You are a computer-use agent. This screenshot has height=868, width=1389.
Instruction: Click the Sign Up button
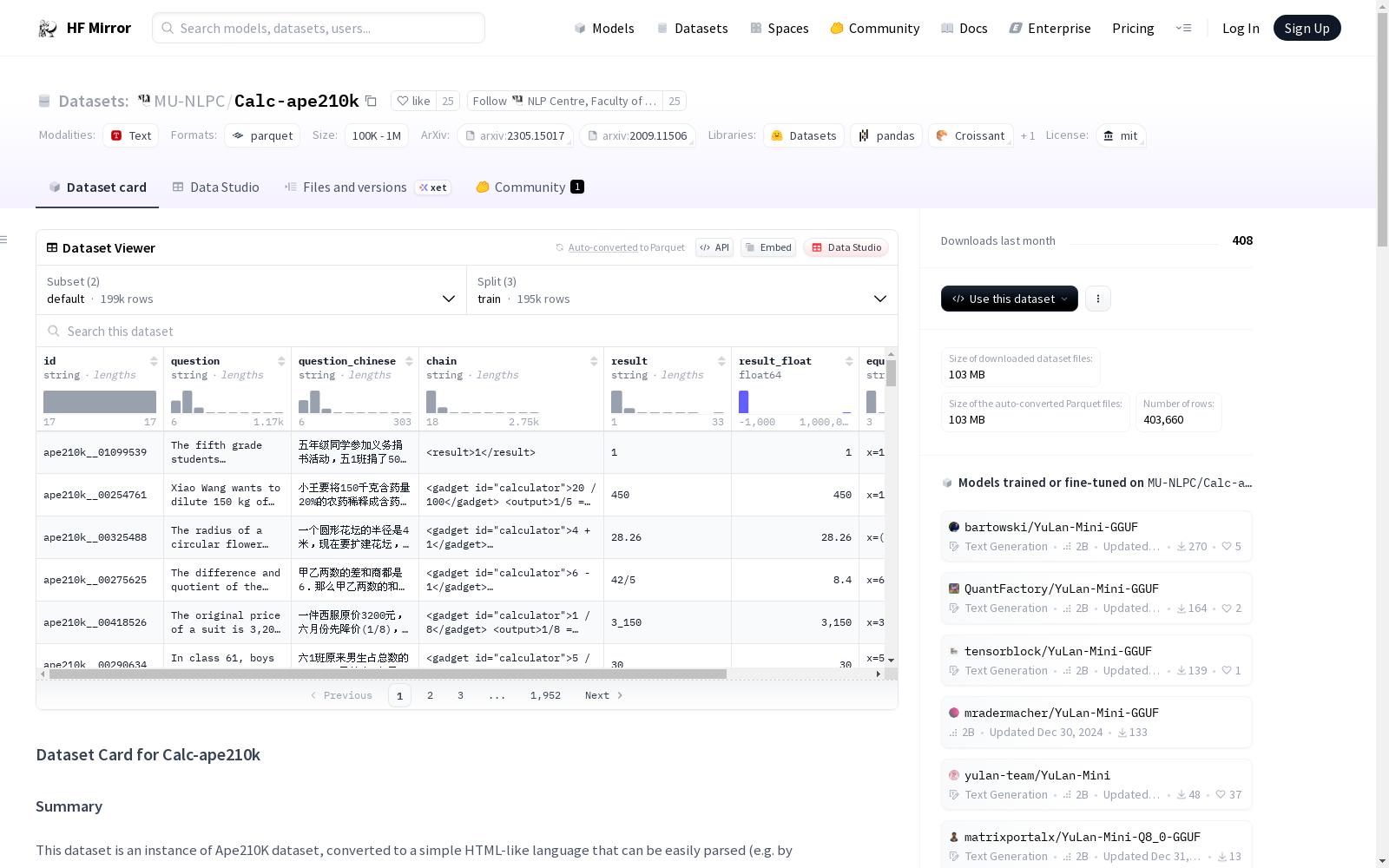tap(1307, 28)
